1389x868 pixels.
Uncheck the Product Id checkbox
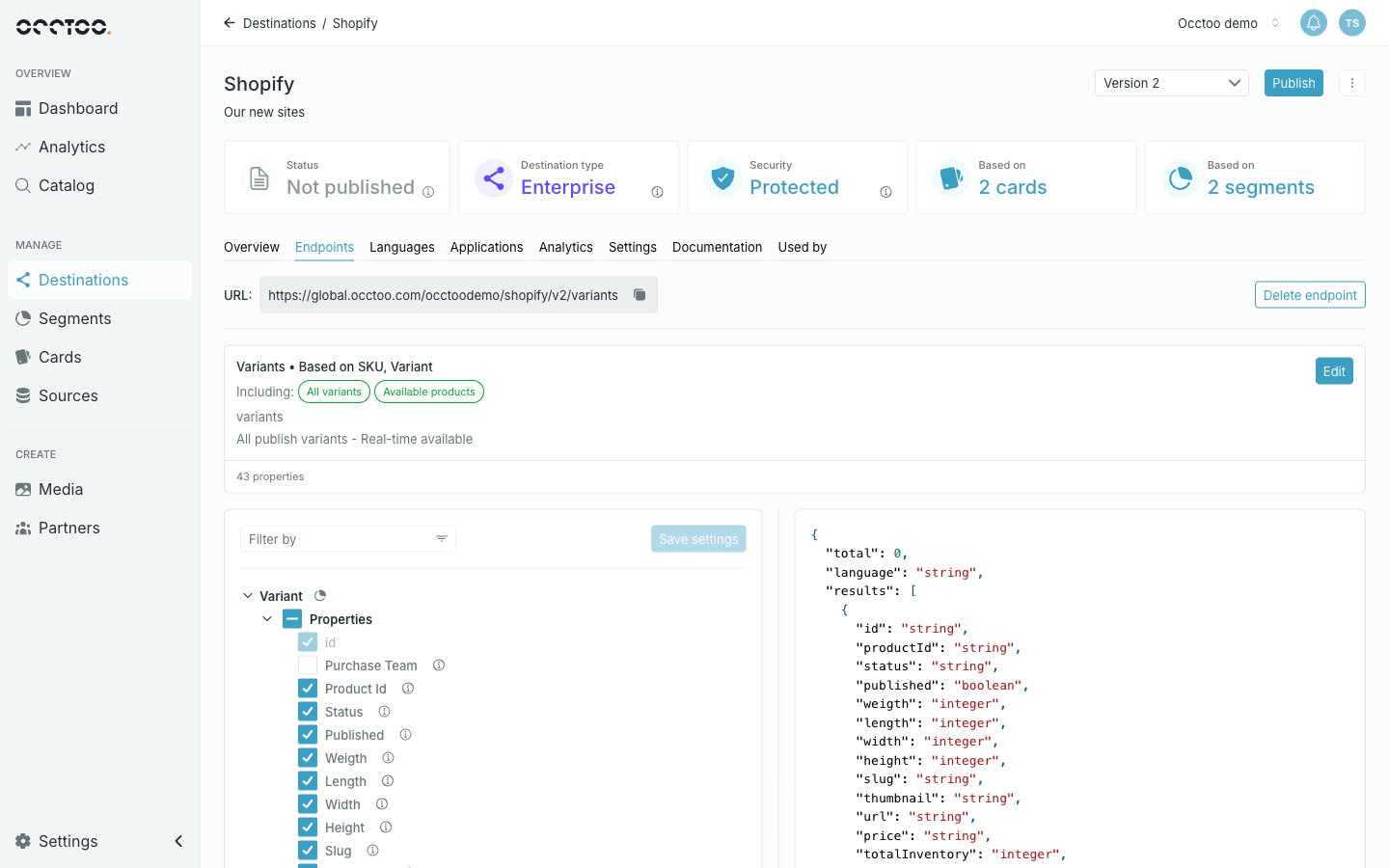tap(308, 689)
